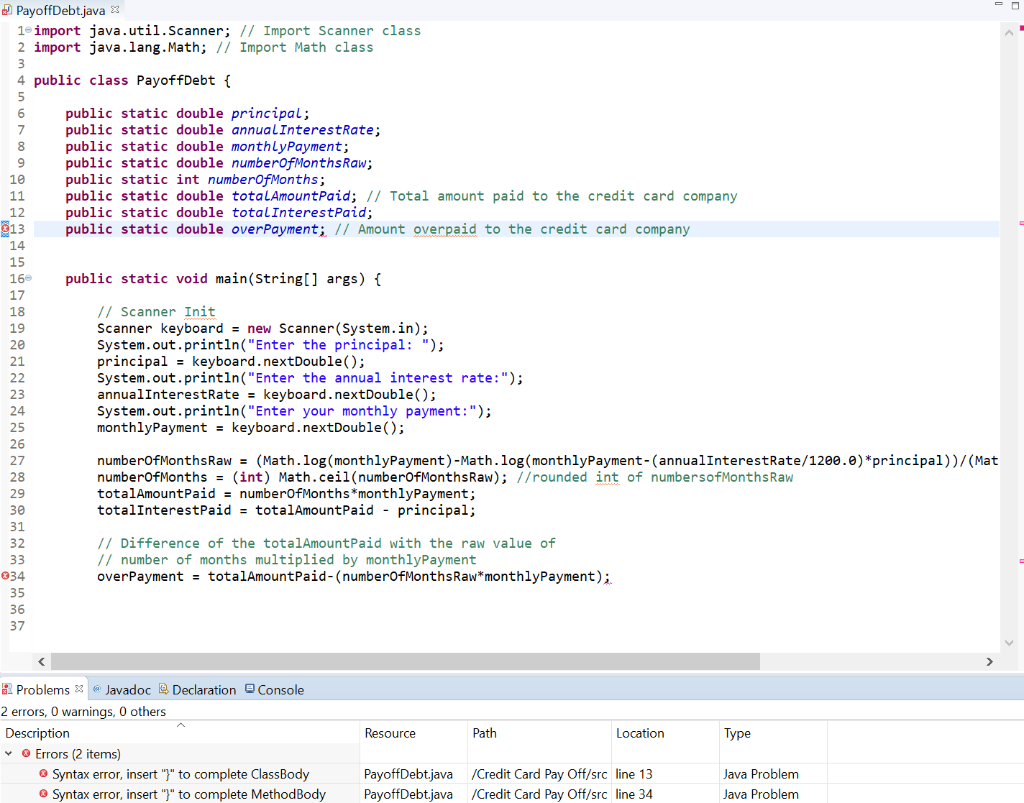Click the right arrow of the horizontal scrollbar
Viewport: 1024px width, 803px height.
(989, 661)
